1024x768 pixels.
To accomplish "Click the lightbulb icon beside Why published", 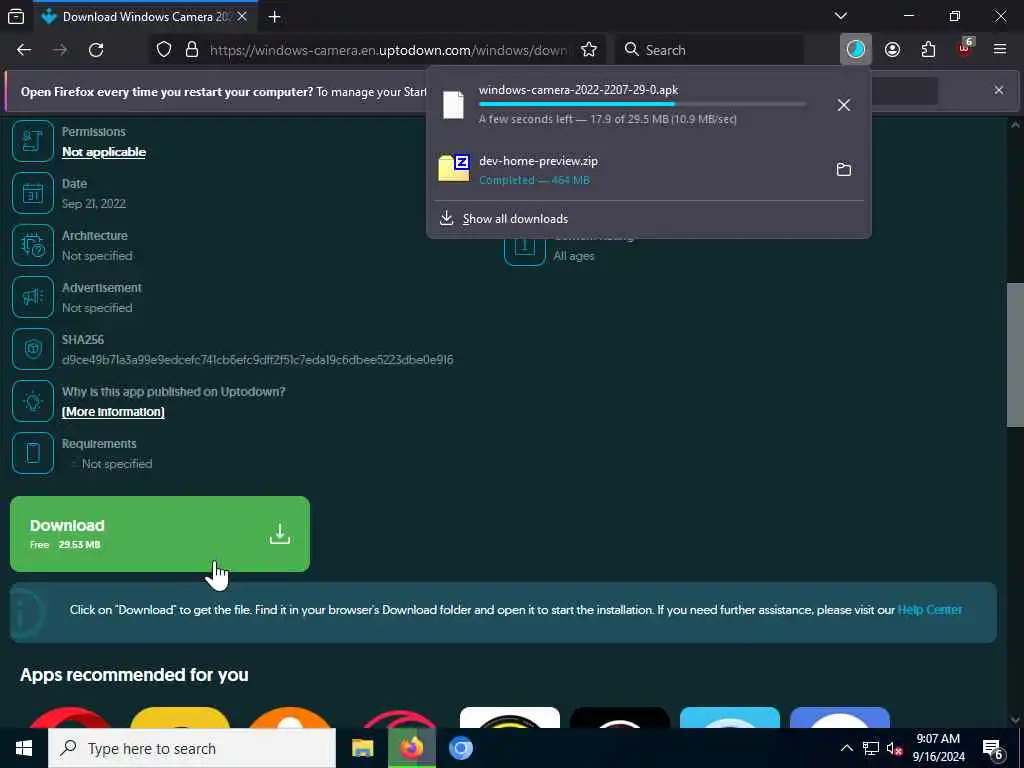I will point(33,401).
